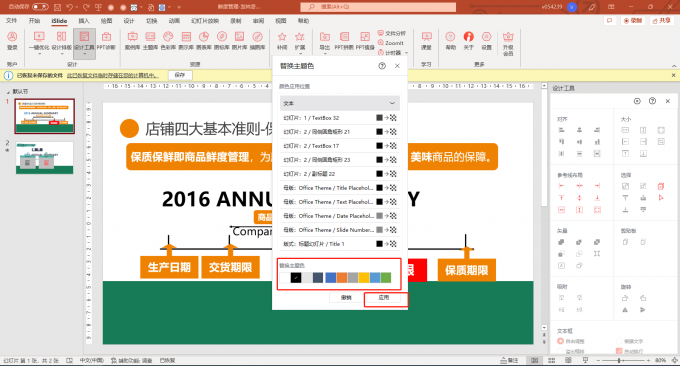Switch to the 幻灯片放映 slideshow tab
This screenshot has width=680, height=366.
coord(205,21)
